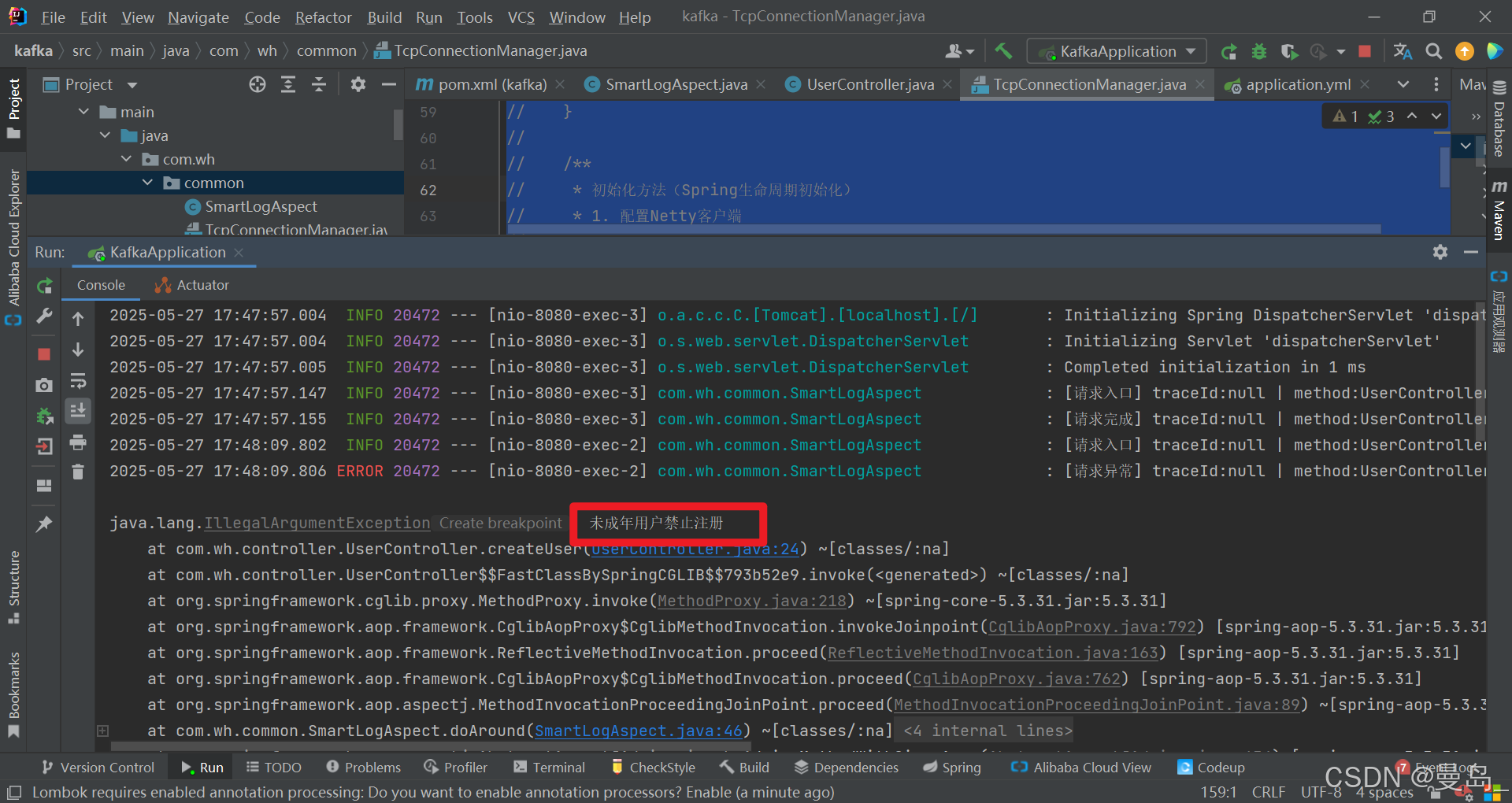Open Search Everywhere magnifier icon
Viewport: 1512px width, 803px height.
(1434, 52)
